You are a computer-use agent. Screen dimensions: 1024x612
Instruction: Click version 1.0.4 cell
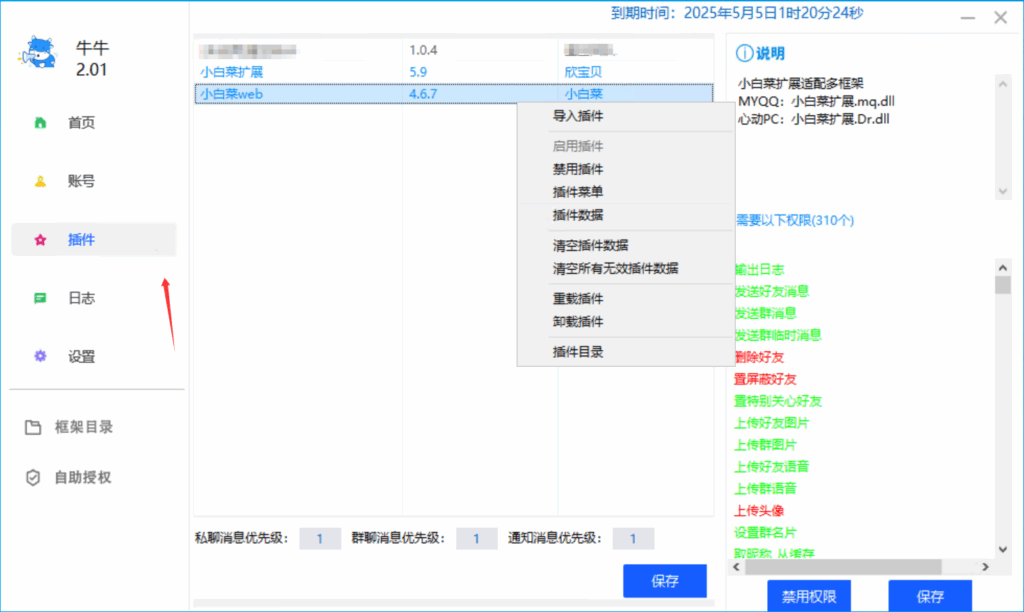click(x=423, y=50)
